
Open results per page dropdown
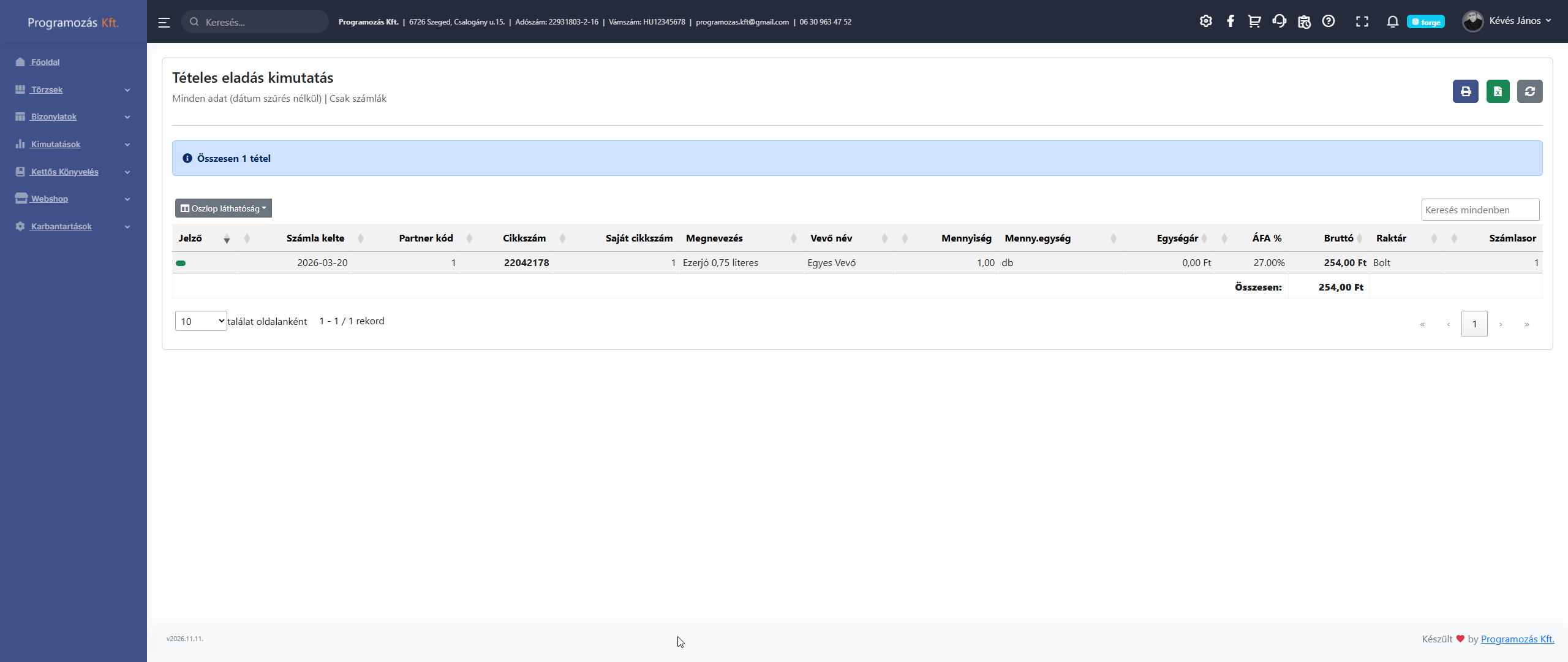coord(201,321)
